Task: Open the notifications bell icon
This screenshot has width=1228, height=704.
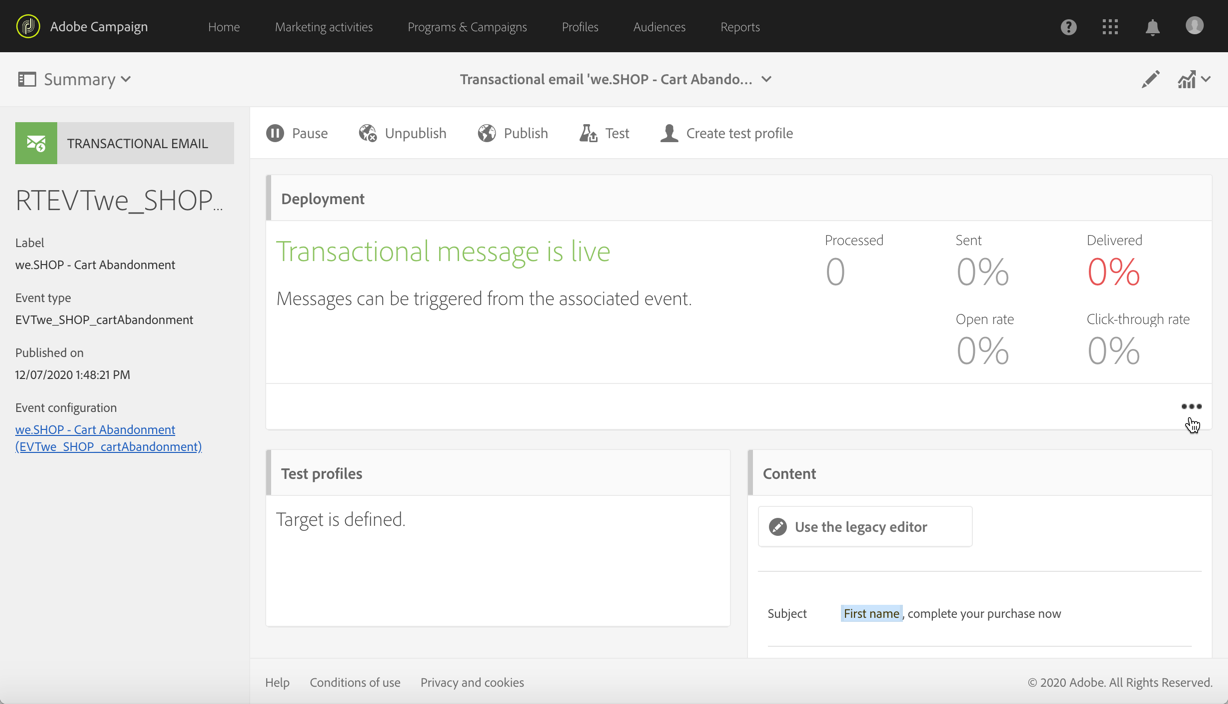Action: tap(1153, 27)
